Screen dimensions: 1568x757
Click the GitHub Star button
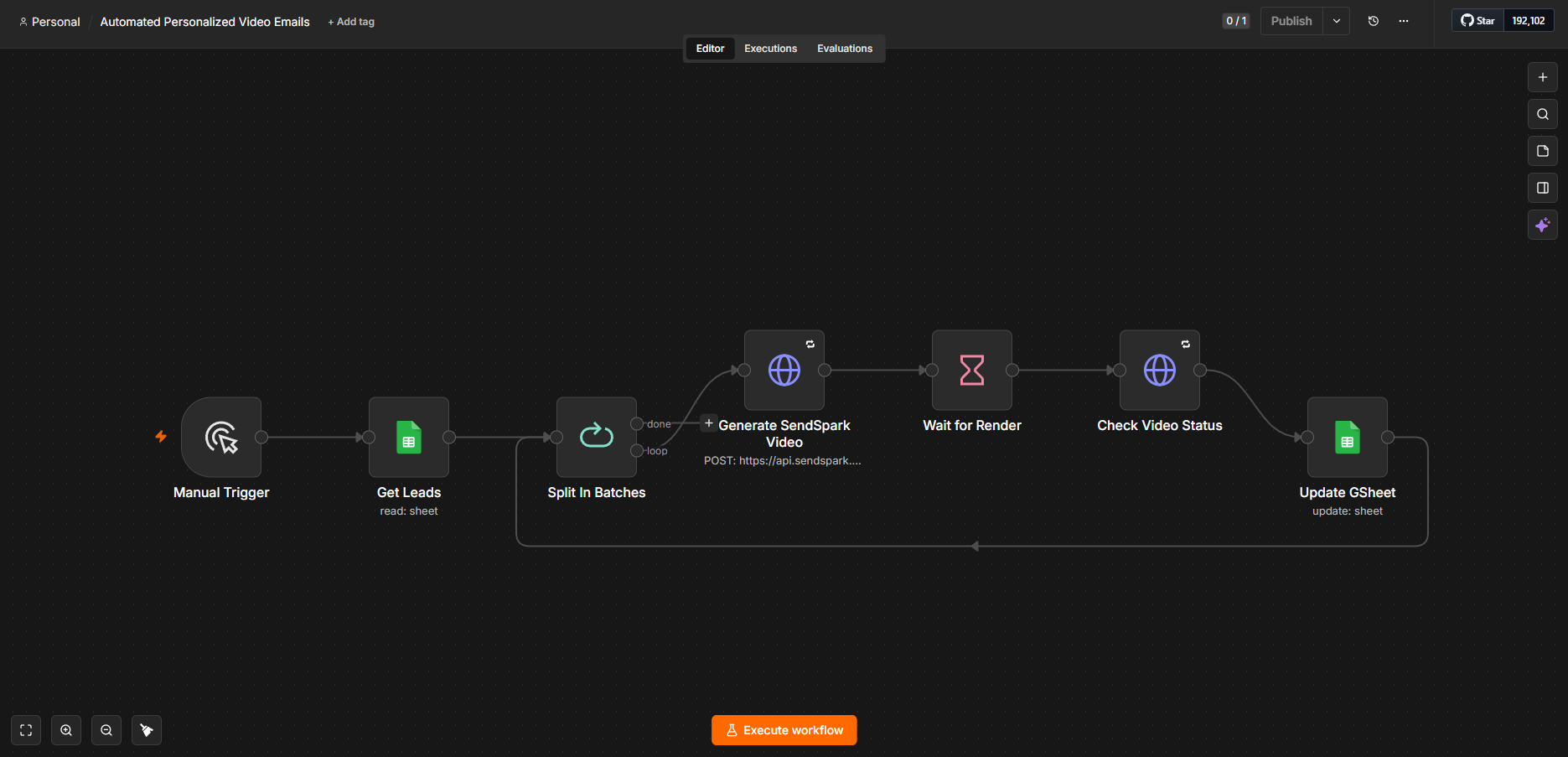(x=1477, y=21)
